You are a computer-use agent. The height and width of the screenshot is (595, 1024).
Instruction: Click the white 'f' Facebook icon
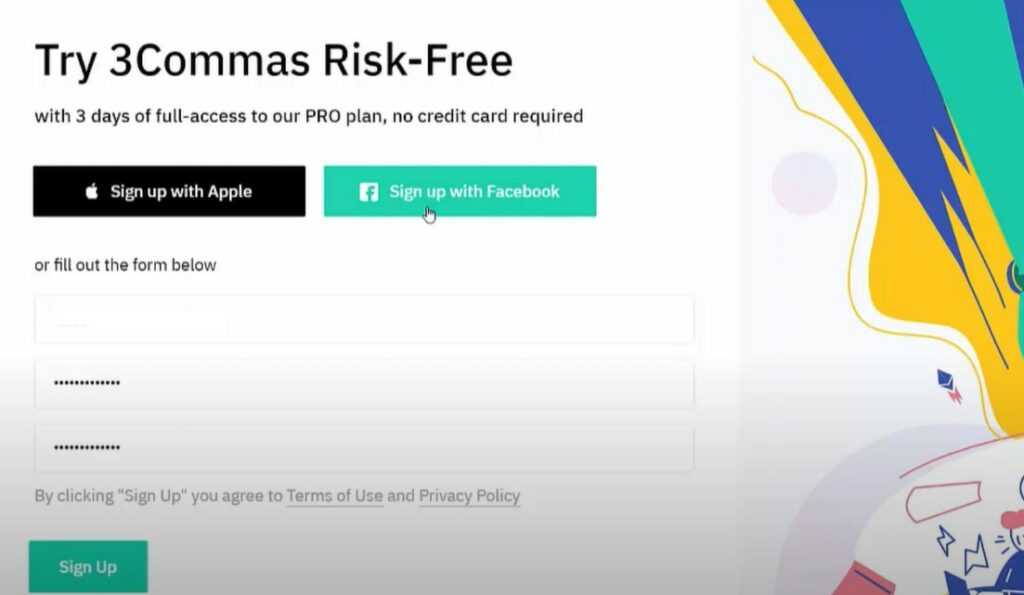tap(368, 191)
